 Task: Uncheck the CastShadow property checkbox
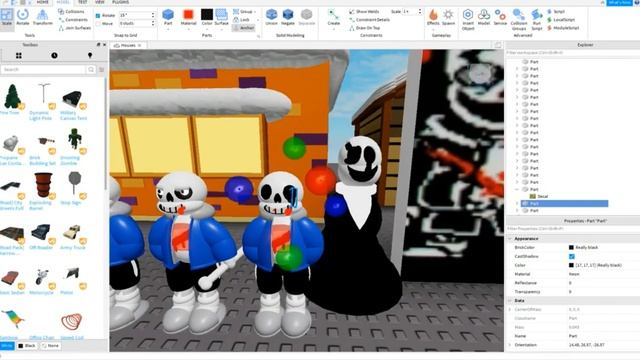click(571, 256)
